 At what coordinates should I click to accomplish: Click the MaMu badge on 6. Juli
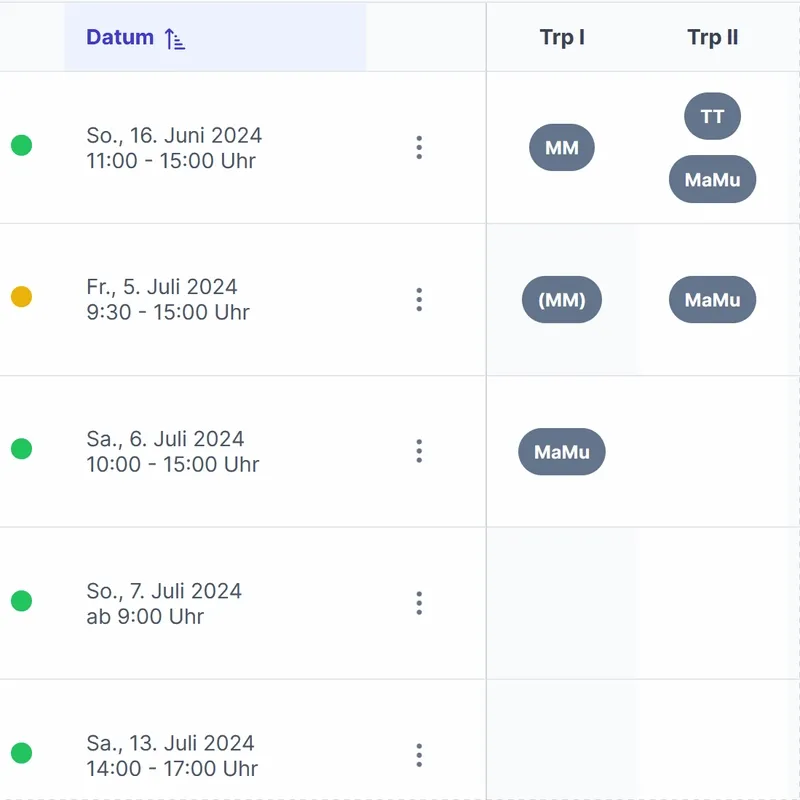pyautogui.click(x=562, y=452)
